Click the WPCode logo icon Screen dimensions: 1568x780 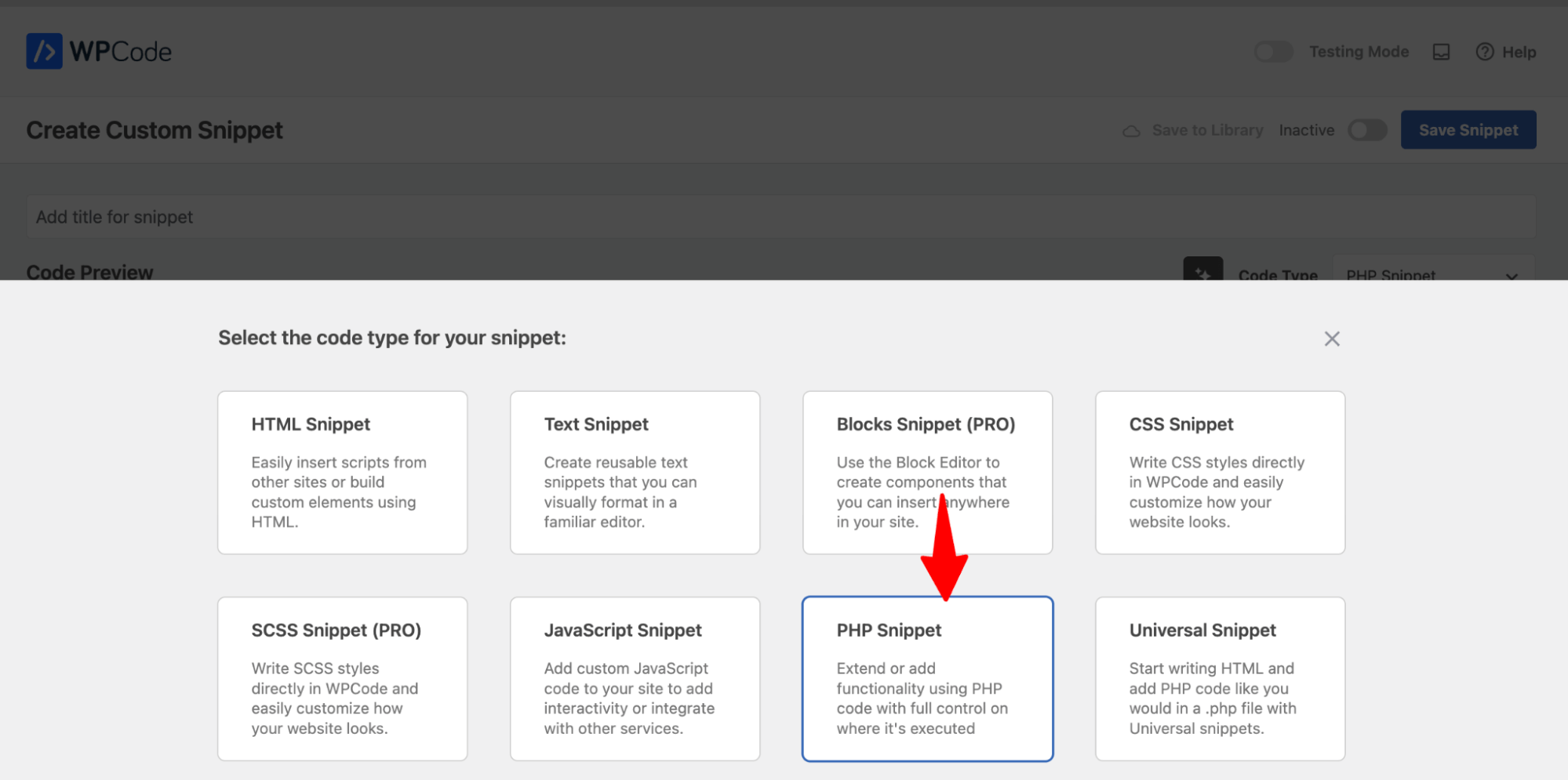(x=44, y=51)
